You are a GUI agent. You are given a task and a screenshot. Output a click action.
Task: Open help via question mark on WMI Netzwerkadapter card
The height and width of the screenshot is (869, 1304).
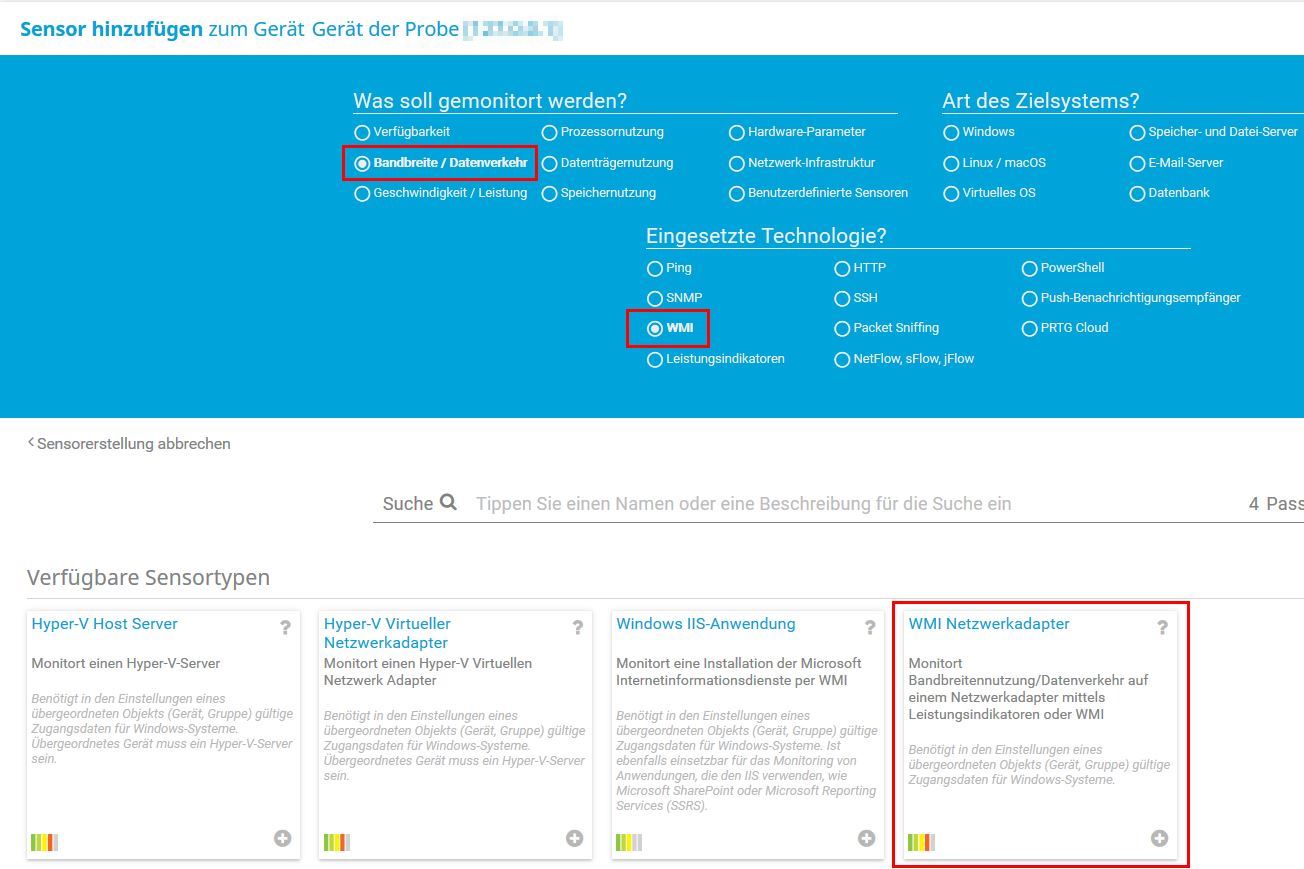click(x=1162, y=628)
